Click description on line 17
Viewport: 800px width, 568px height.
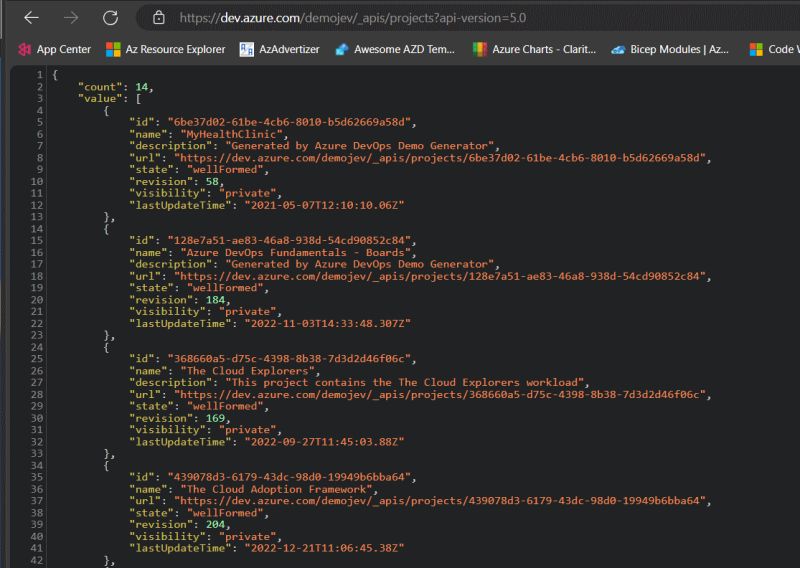coord(360,264)
